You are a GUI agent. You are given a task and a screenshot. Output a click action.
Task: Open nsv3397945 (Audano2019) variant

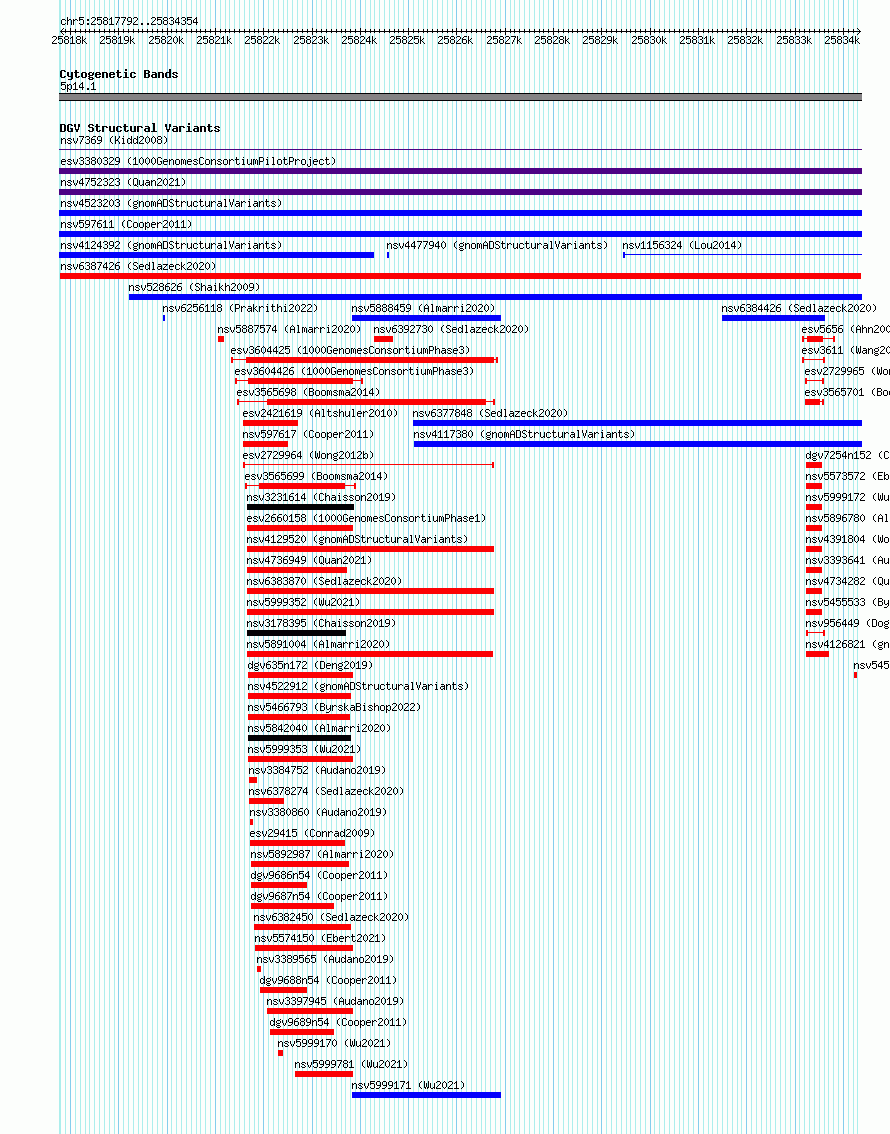pyautogui.click(x=335, y=1000)
